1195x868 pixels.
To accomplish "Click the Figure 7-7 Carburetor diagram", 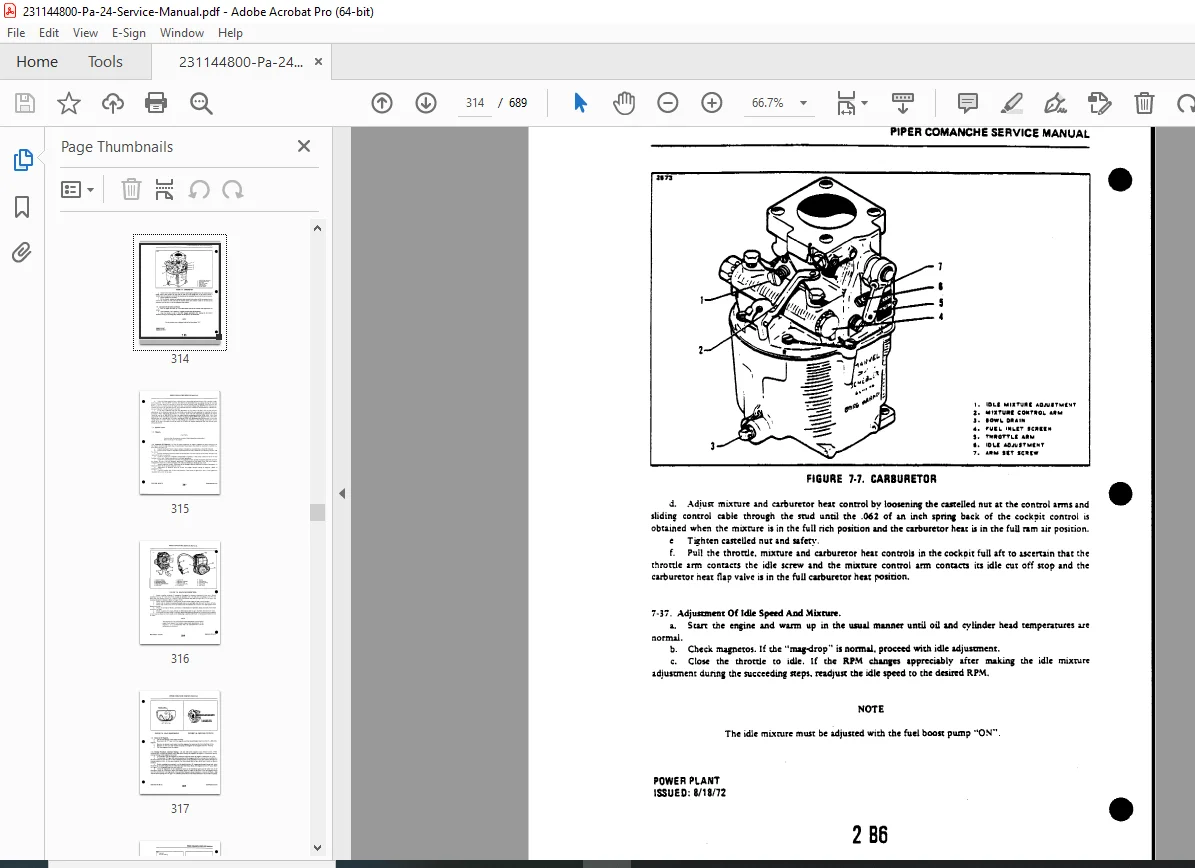I will [870, 319].
